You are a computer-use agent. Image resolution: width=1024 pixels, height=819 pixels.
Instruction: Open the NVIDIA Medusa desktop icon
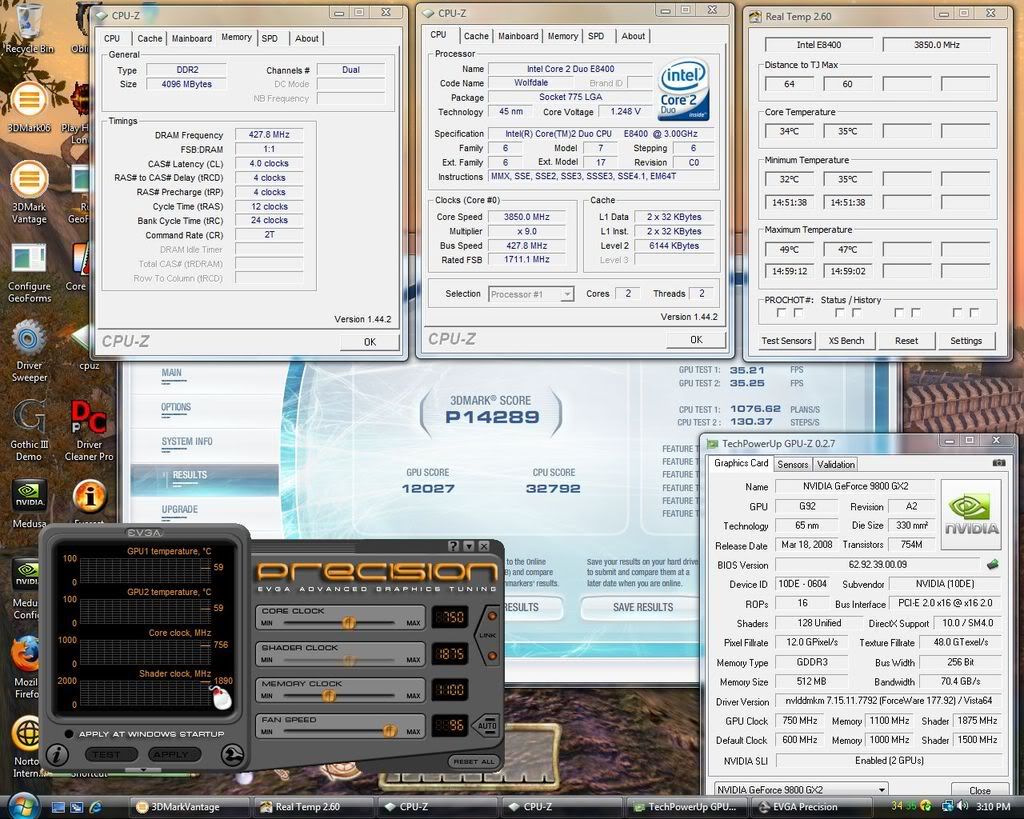29,503
